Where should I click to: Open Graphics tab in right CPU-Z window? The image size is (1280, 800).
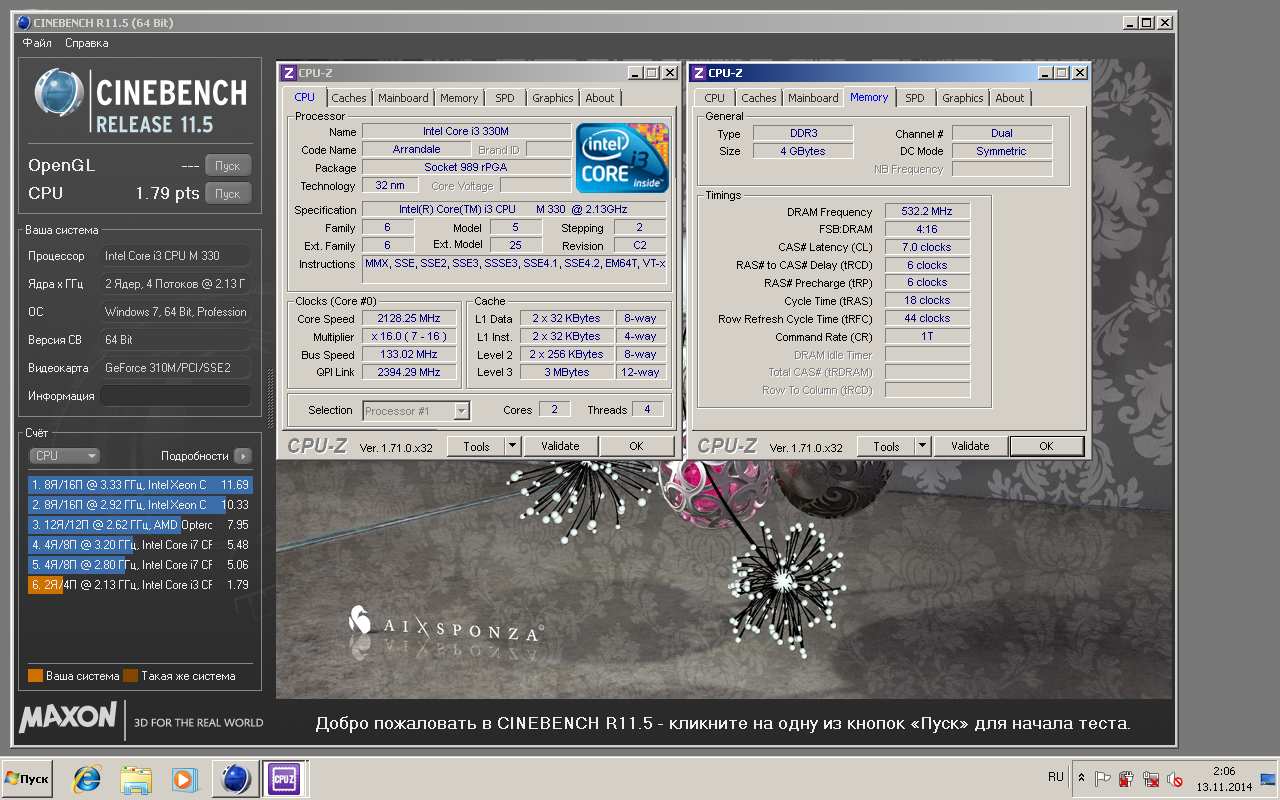point(963,98)
